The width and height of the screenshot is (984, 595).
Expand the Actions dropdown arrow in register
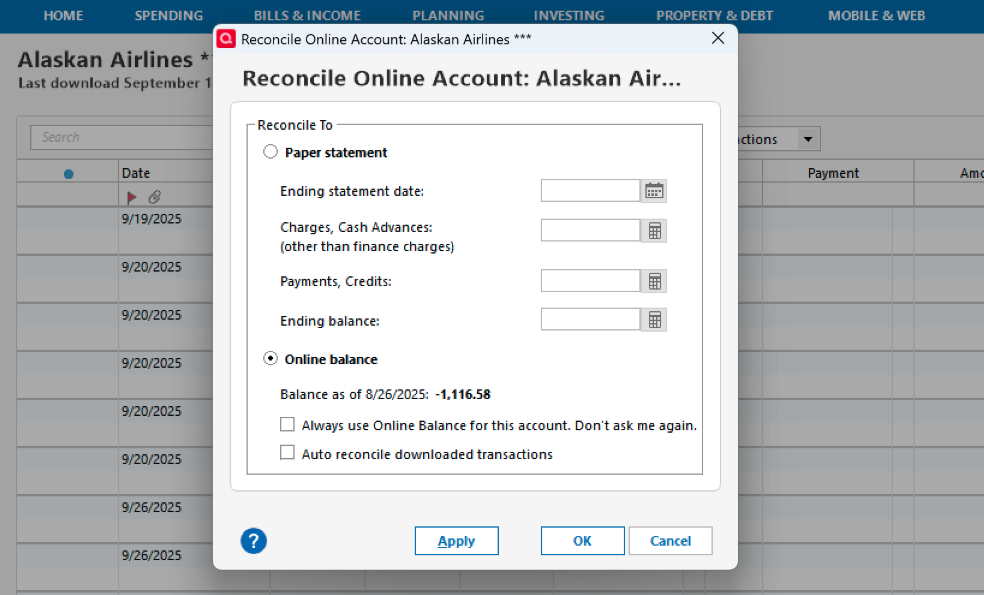[808, 139]
